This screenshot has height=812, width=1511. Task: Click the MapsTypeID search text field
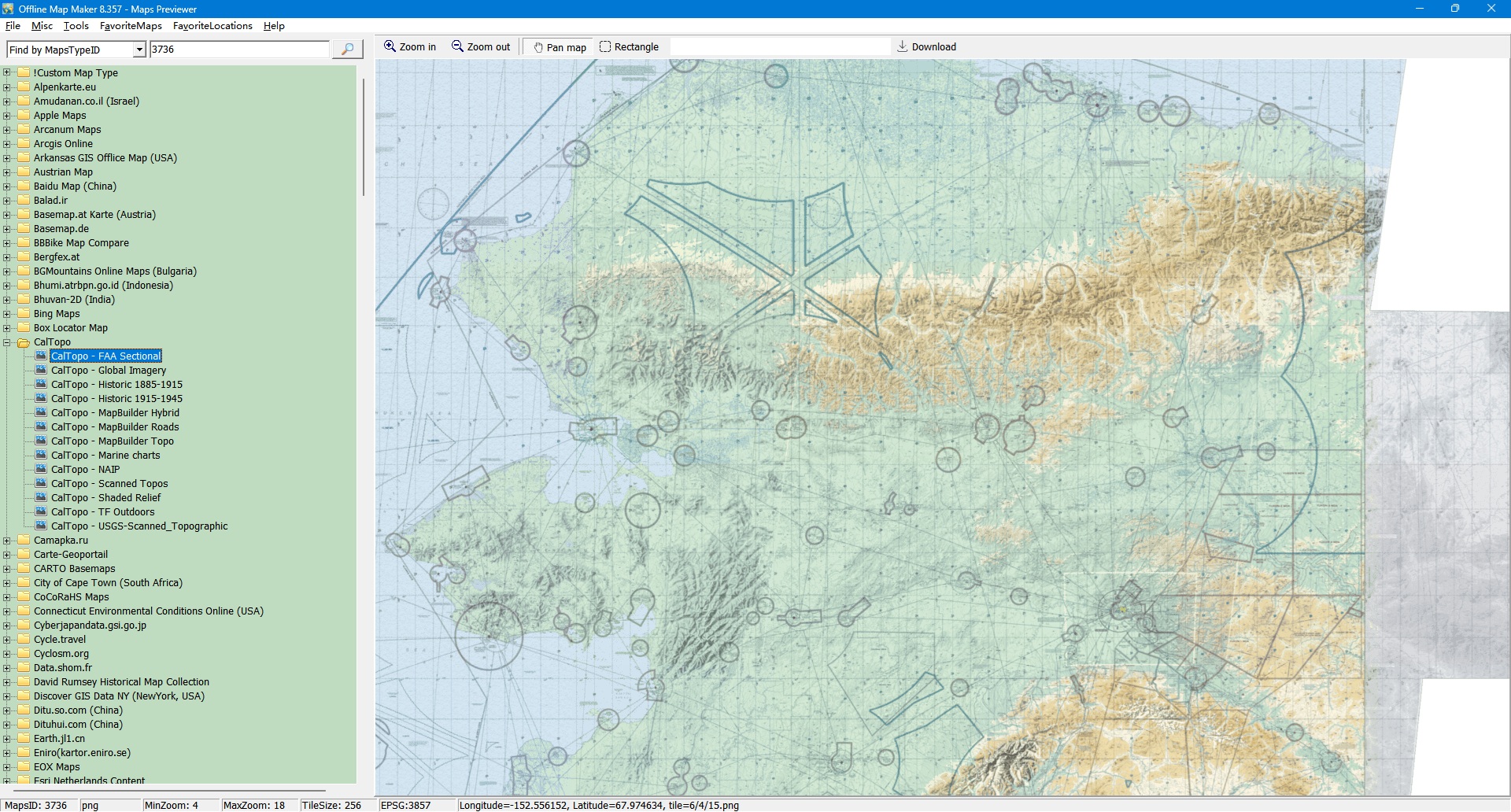pos(239,50)
